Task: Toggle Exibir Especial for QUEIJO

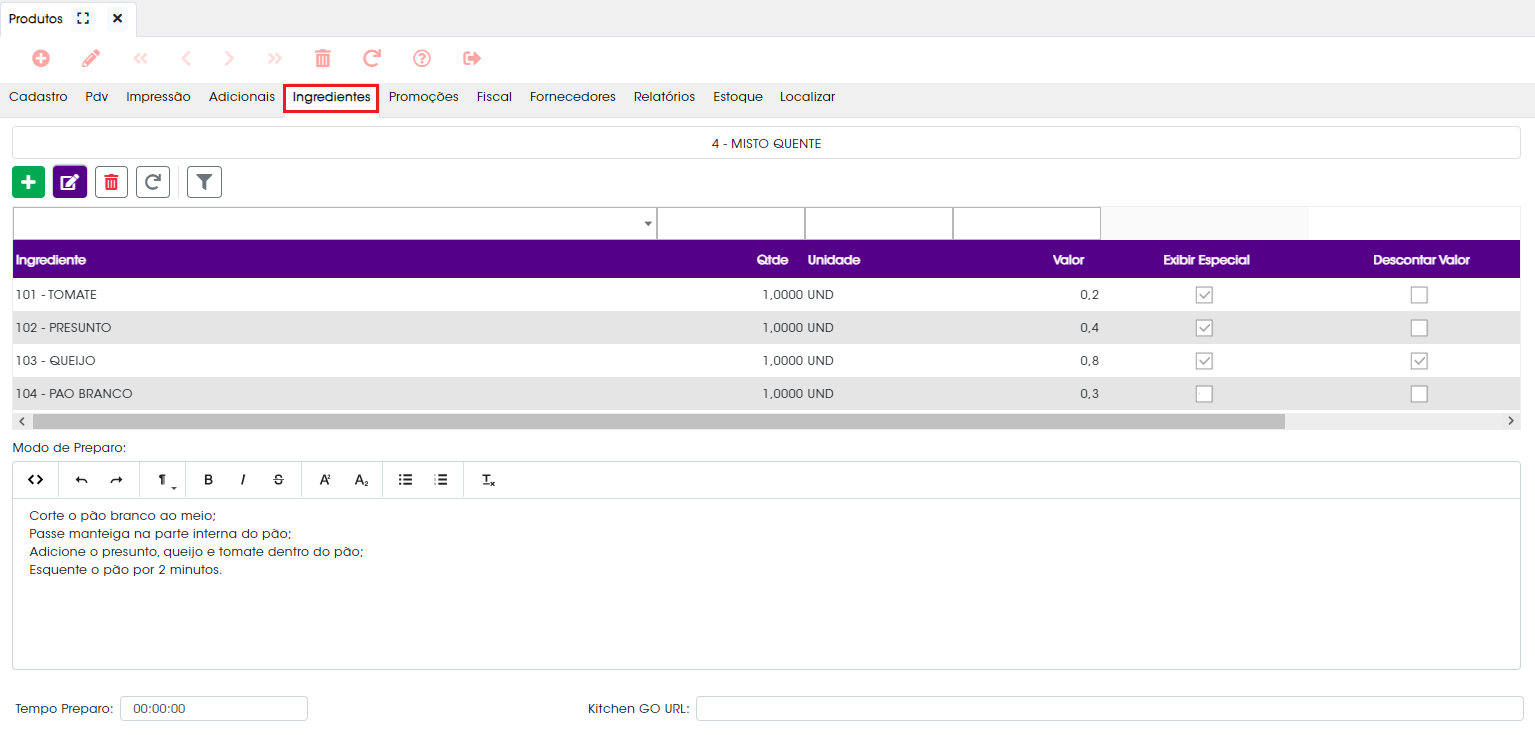Action: pyautogui.click(x=1204, y=361)
